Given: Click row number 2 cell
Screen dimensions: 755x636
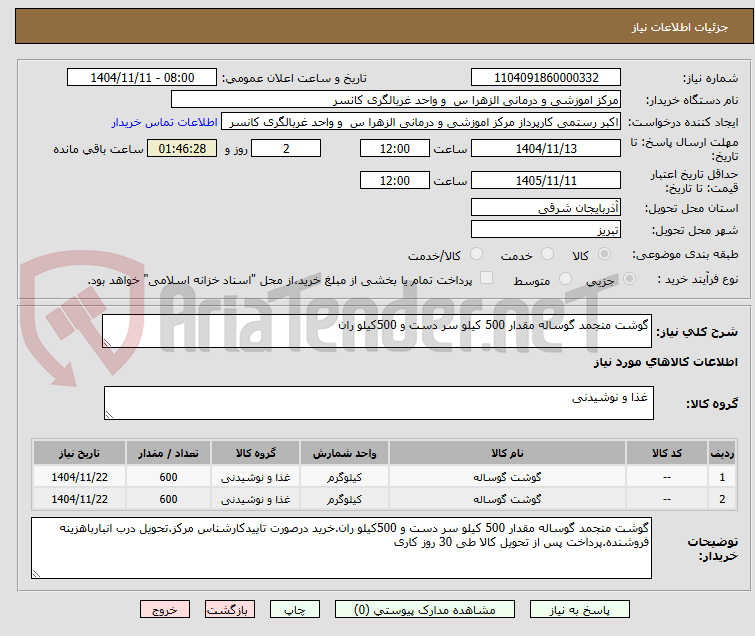Looking at the screenshot, I should [722, 499].
